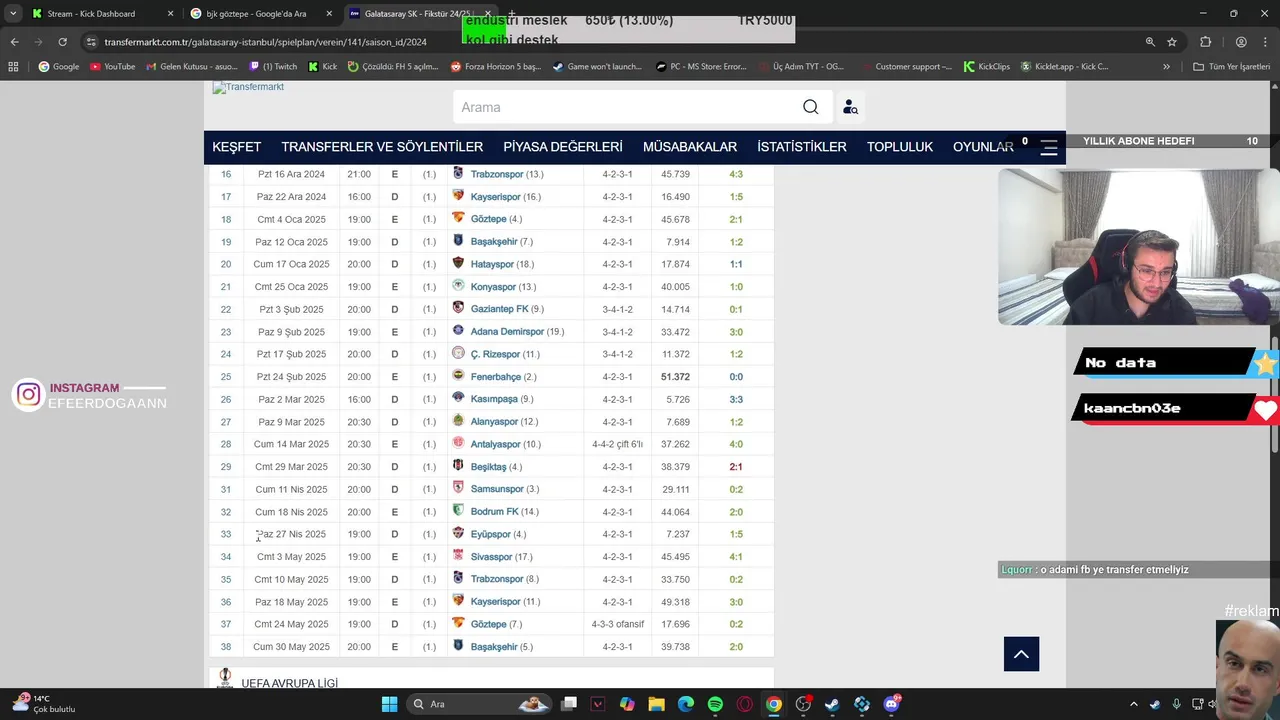Open the Adana Demirspor team link

tap(507, 332)
